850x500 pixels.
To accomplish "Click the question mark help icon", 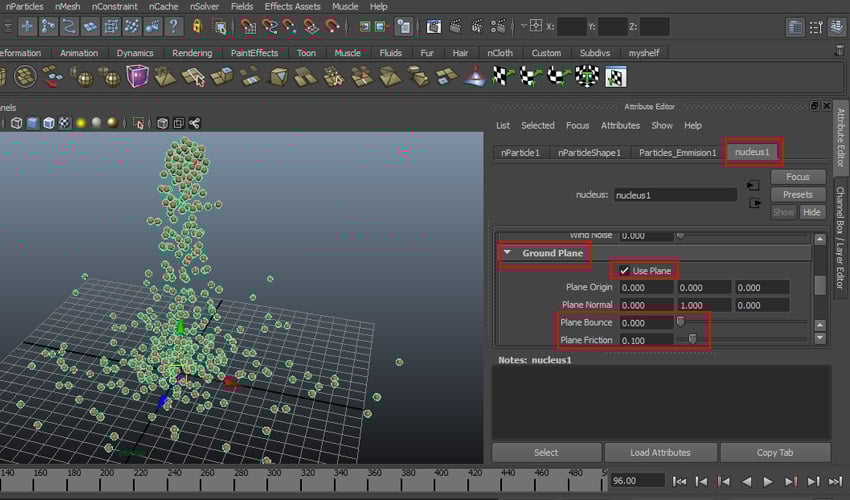I will 173,27.
